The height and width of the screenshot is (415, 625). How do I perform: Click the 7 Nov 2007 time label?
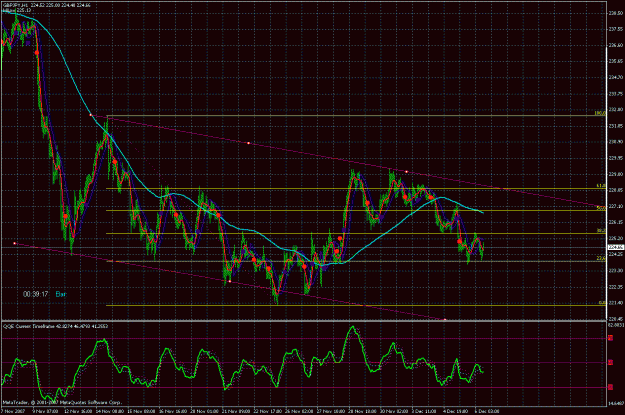pos(13,411)
